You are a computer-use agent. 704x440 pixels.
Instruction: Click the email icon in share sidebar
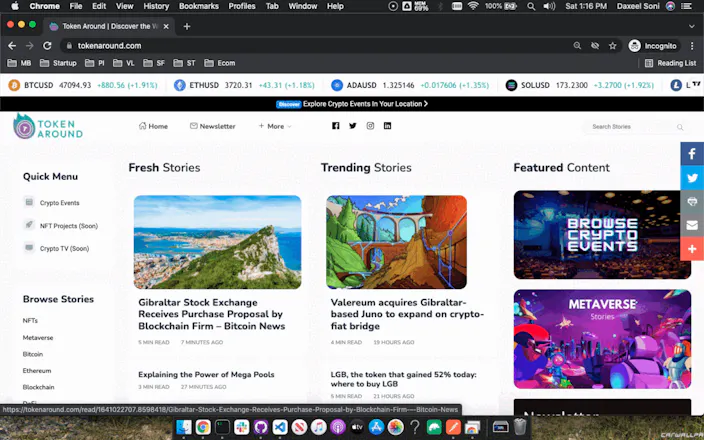(692, 225)
